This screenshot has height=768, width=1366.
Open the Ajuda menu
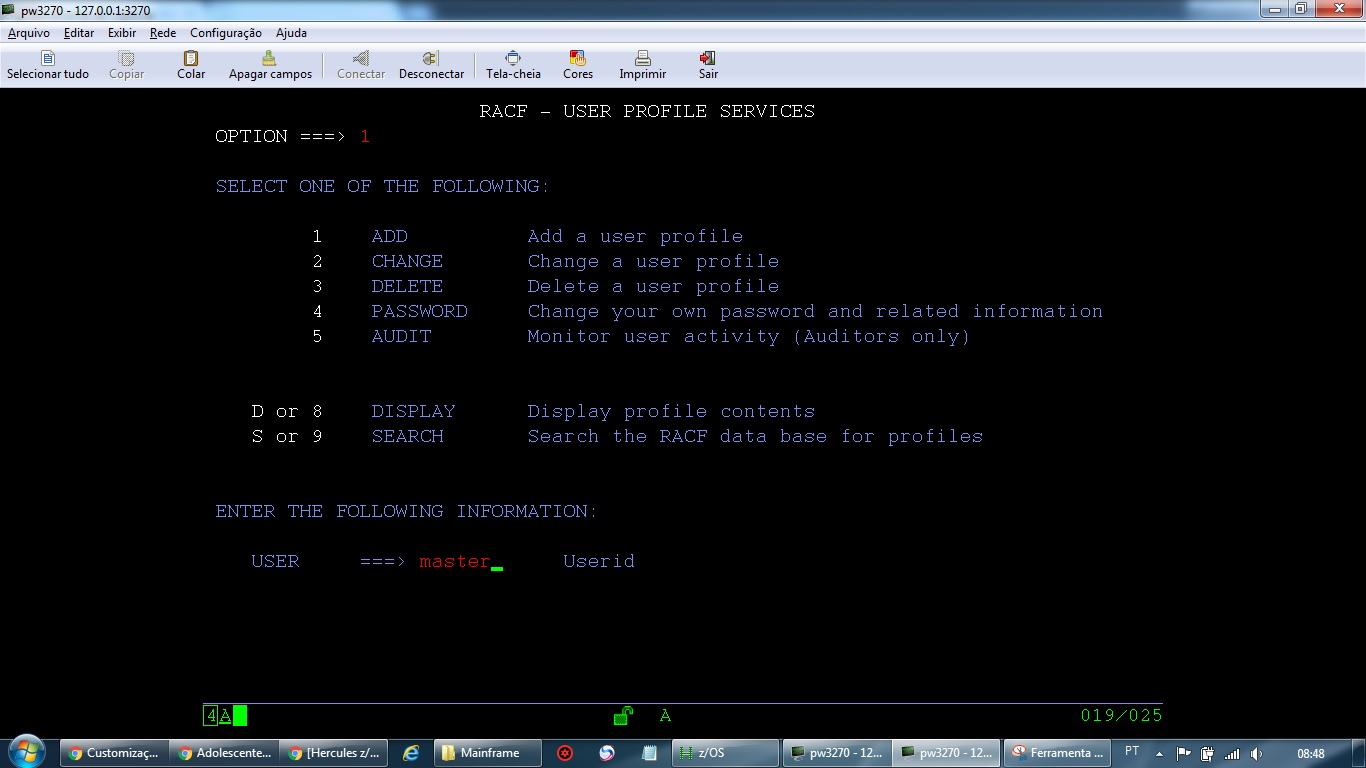291,33
